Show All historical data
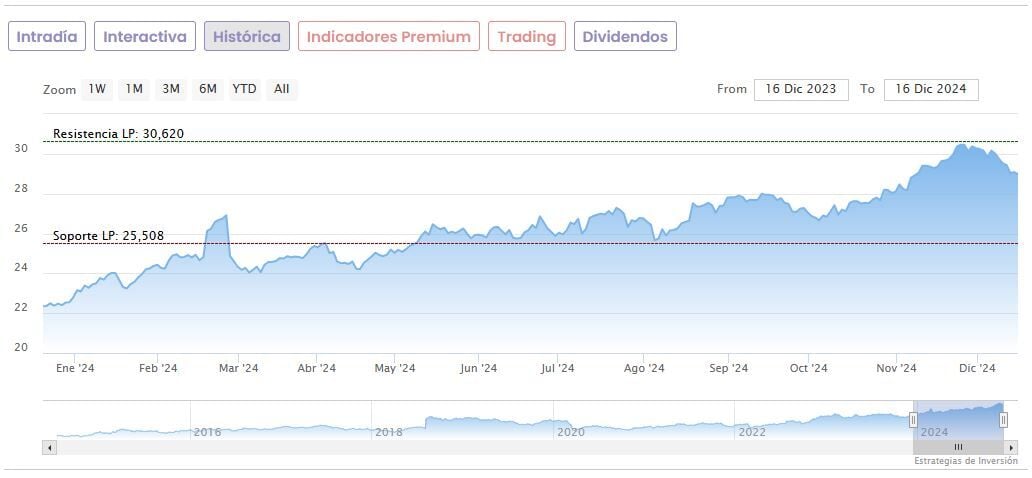 click(x=282, y=89)
